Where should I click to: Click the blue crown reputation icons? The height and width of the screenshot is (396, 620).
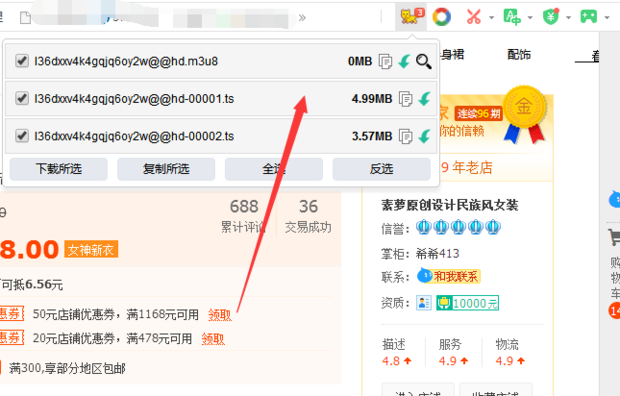point(458,227)
